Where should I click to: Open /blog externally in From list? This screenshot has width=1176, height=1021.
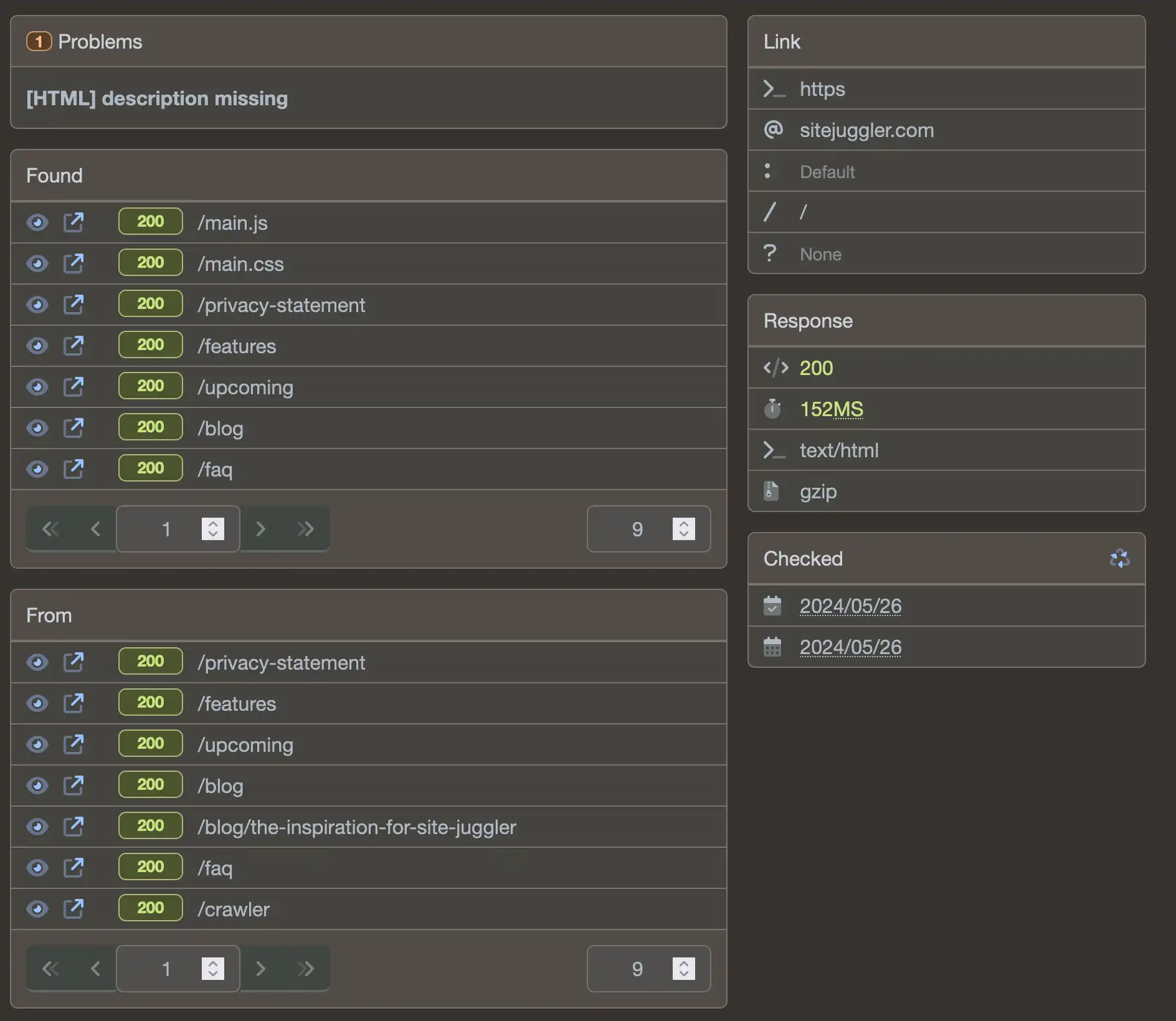coord(73,786)
